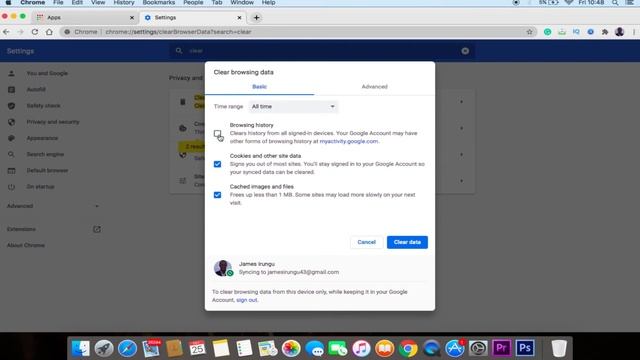Screen dimensions: 640x360
Task: Uncheck Cached images and files
Action: [217, 195]
